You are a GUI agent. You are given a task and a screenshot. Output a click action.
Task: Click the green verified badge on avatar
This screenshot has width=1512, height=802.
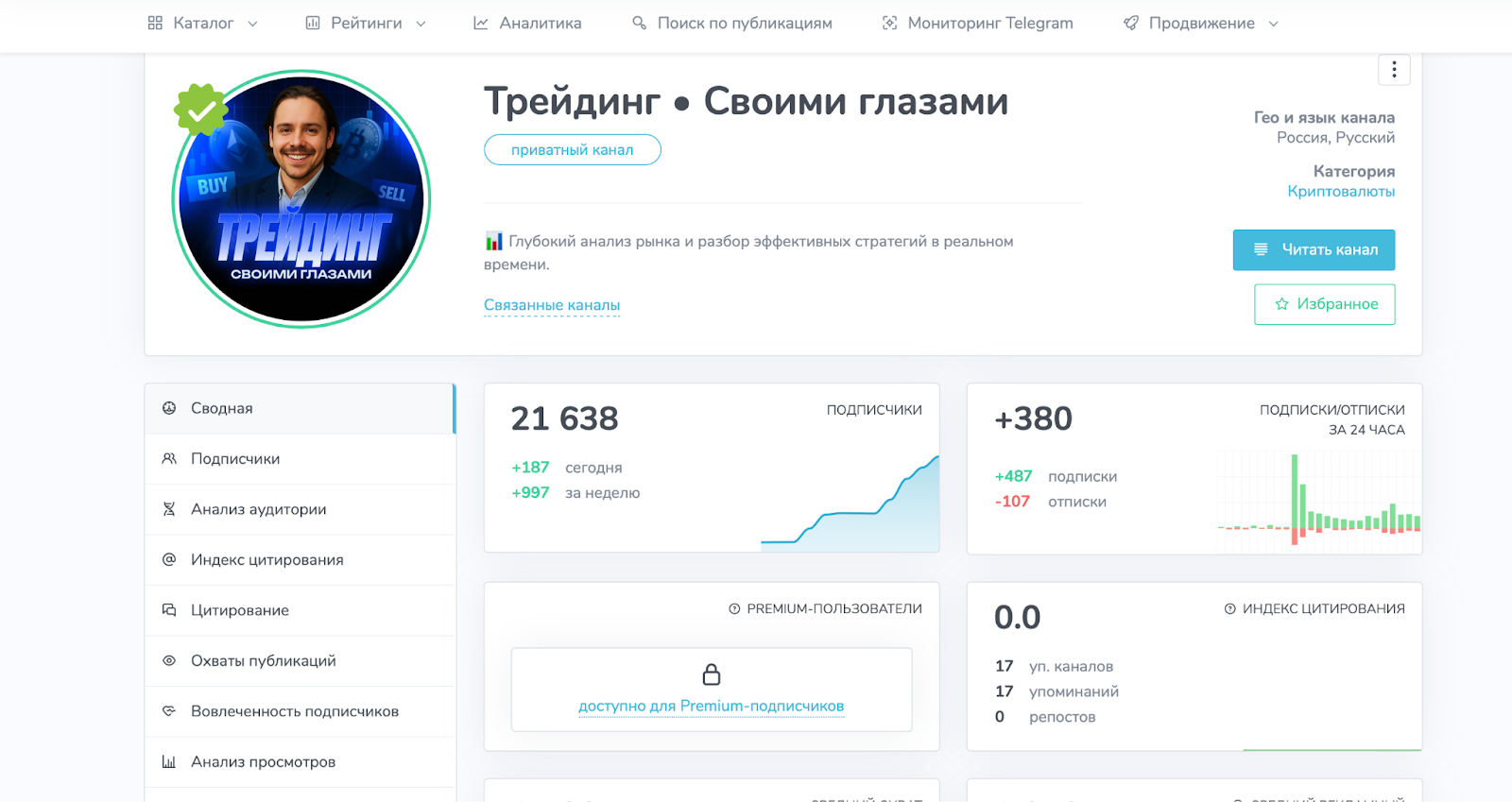(x=201, y=111)
